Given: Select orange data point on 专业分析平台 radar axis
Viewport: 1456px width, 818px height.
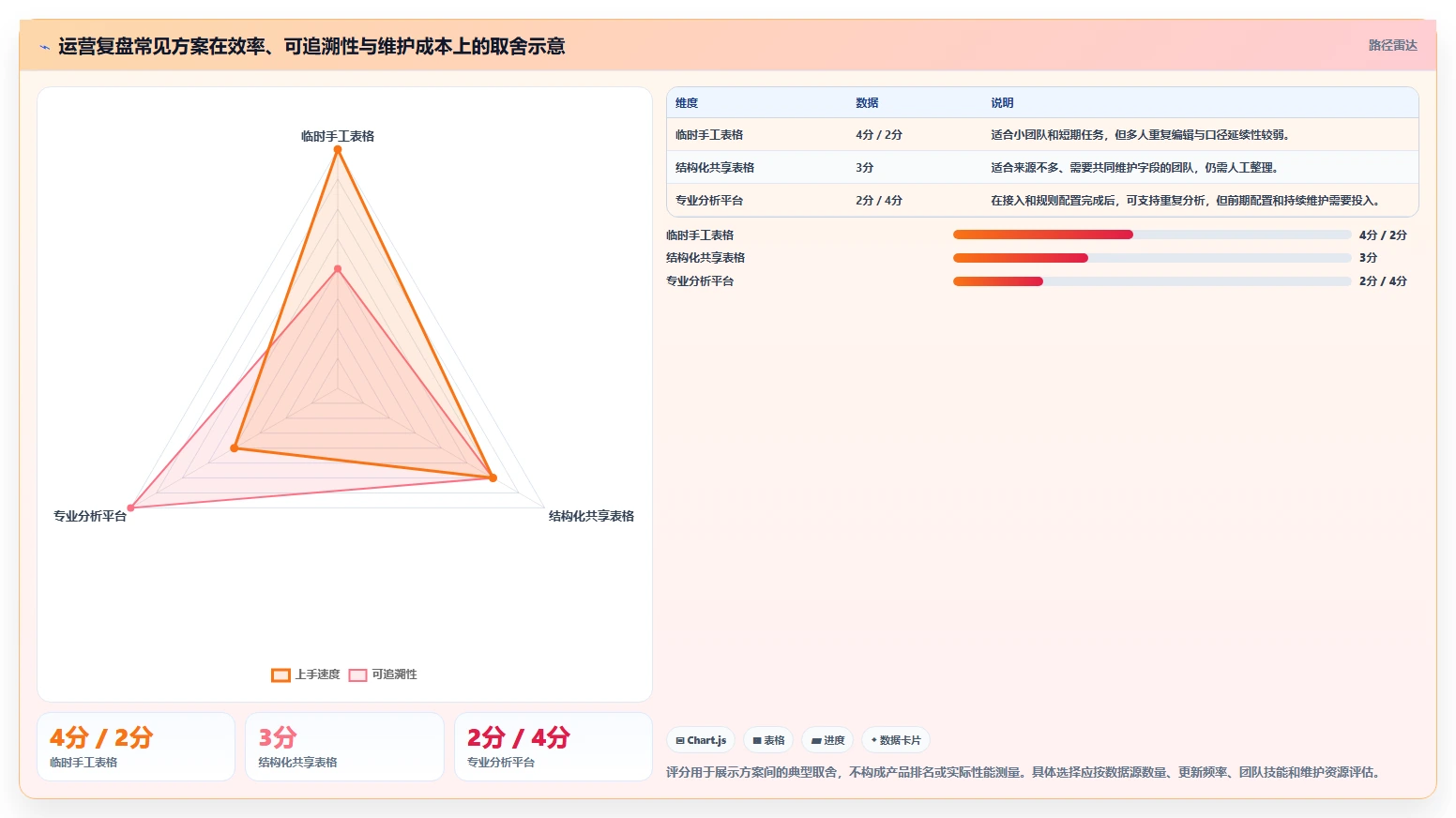Looking at the screenshot, I should [x=235, y=448].
